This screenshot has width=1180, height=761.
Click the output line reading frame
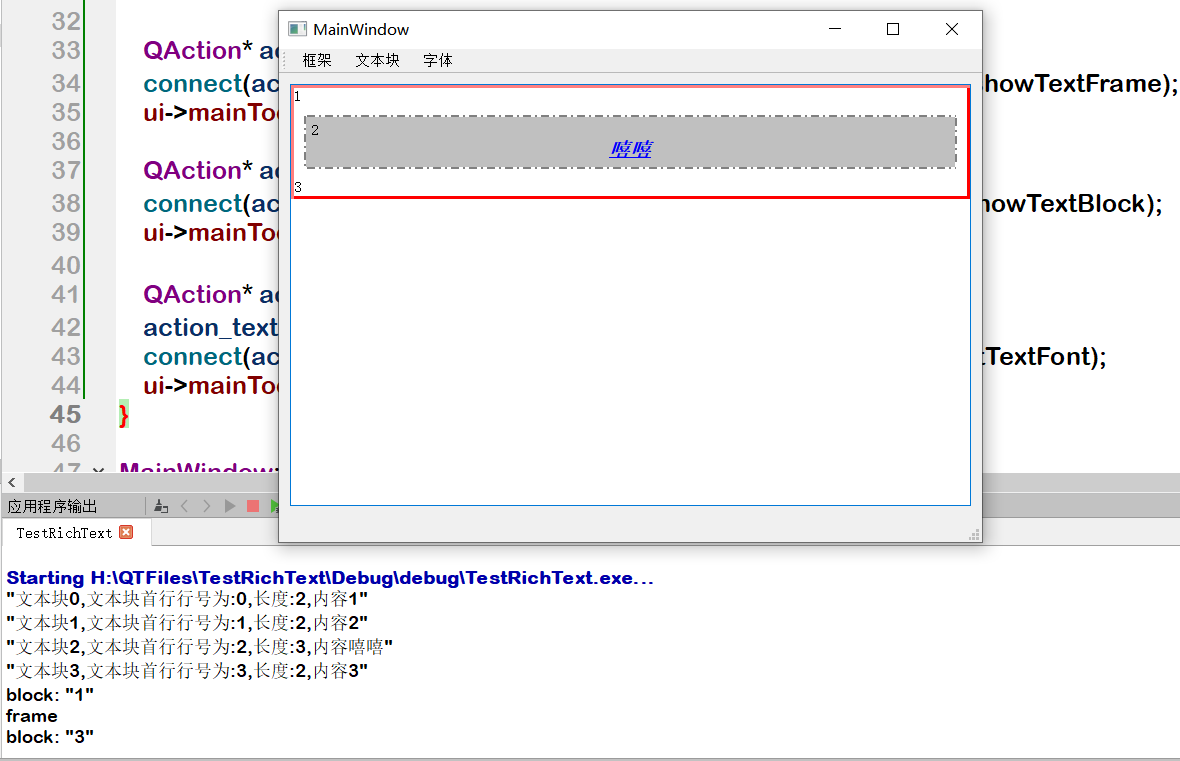click(x=32, y=716)
